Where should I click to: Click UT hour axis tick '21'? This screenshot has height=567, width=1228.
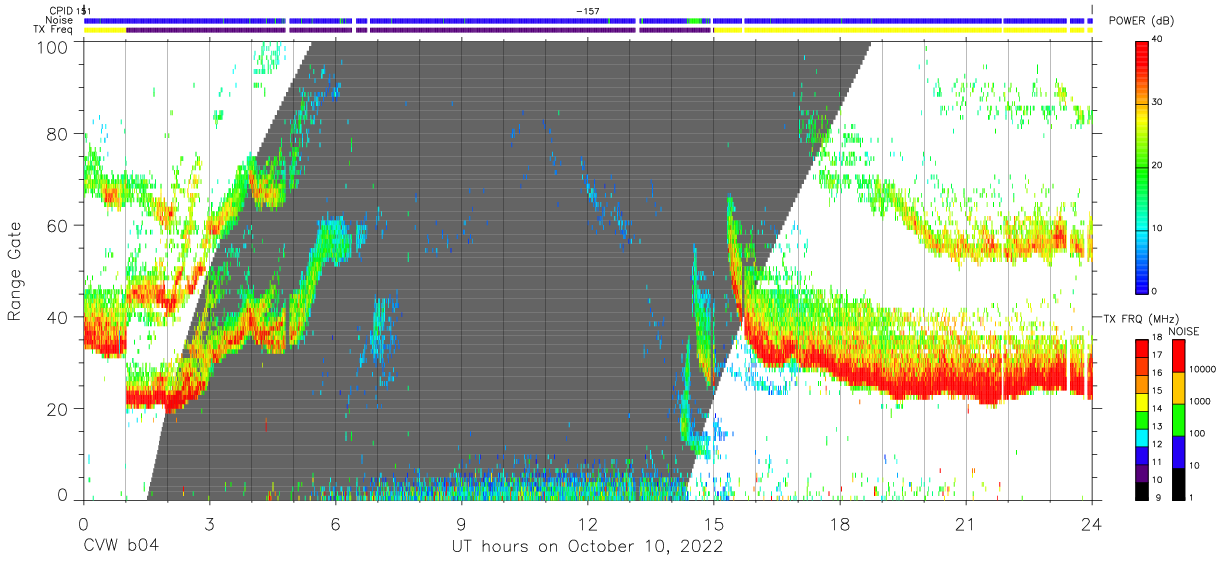[x=966, y=524]
